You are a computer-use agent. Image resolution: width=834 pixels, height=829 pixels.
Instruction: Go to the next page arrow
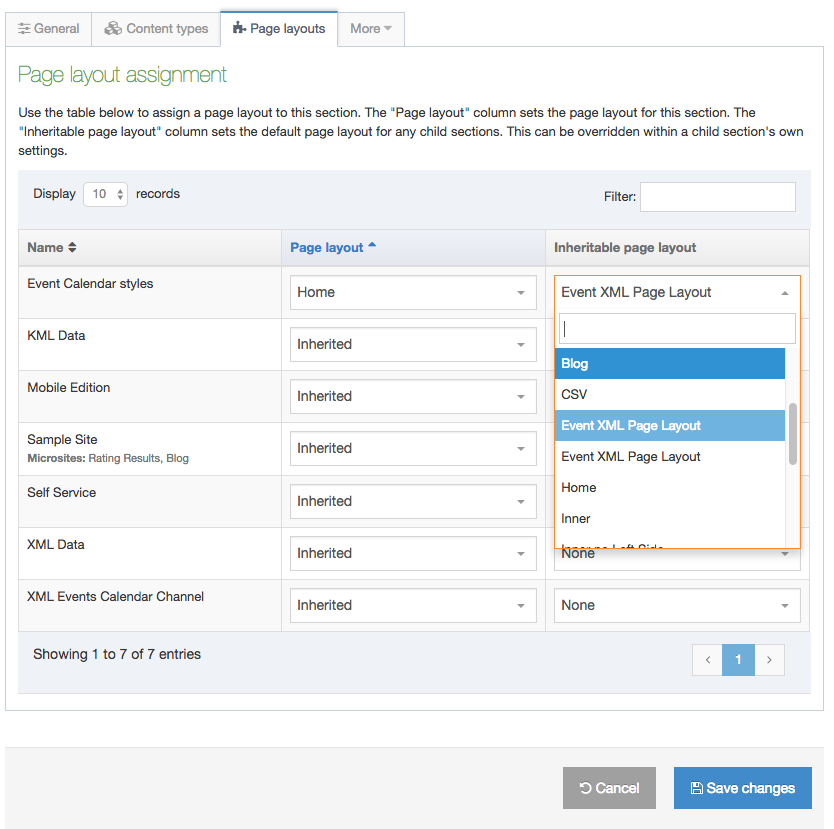tap(769, 660)
